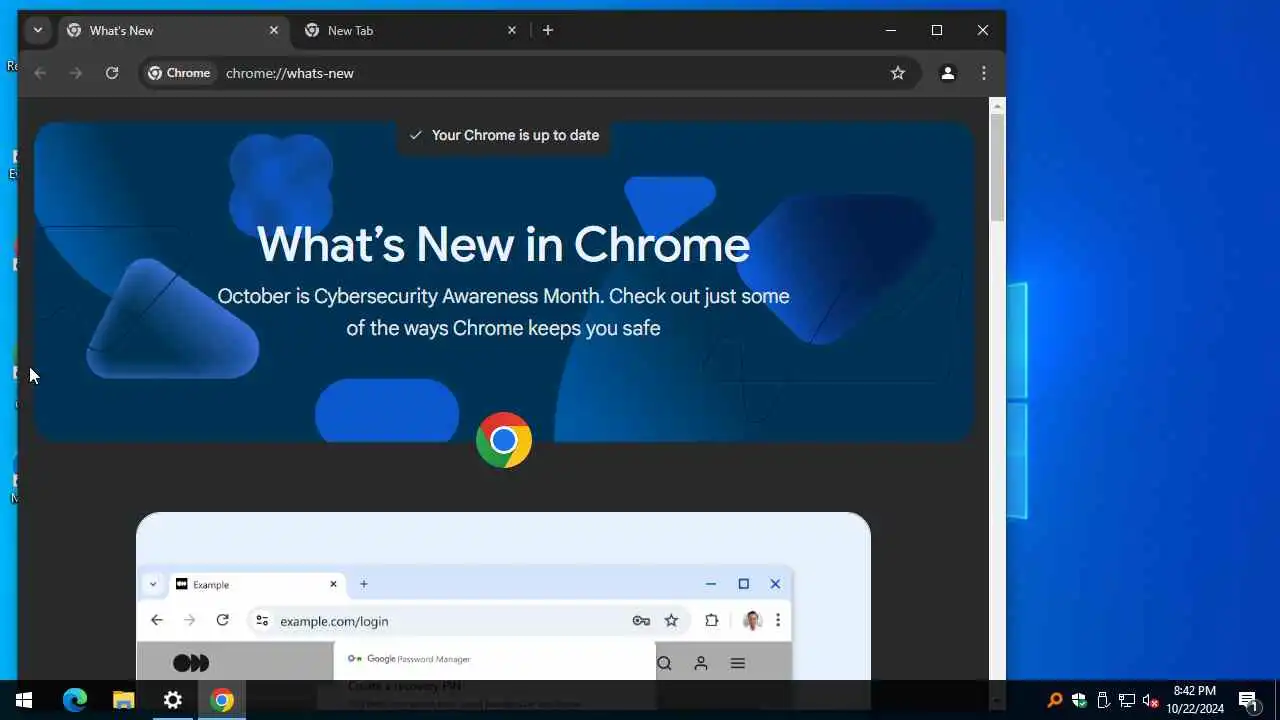
Task: Open Chrome's three-dot menu
Action: click(x=984, y=73)
